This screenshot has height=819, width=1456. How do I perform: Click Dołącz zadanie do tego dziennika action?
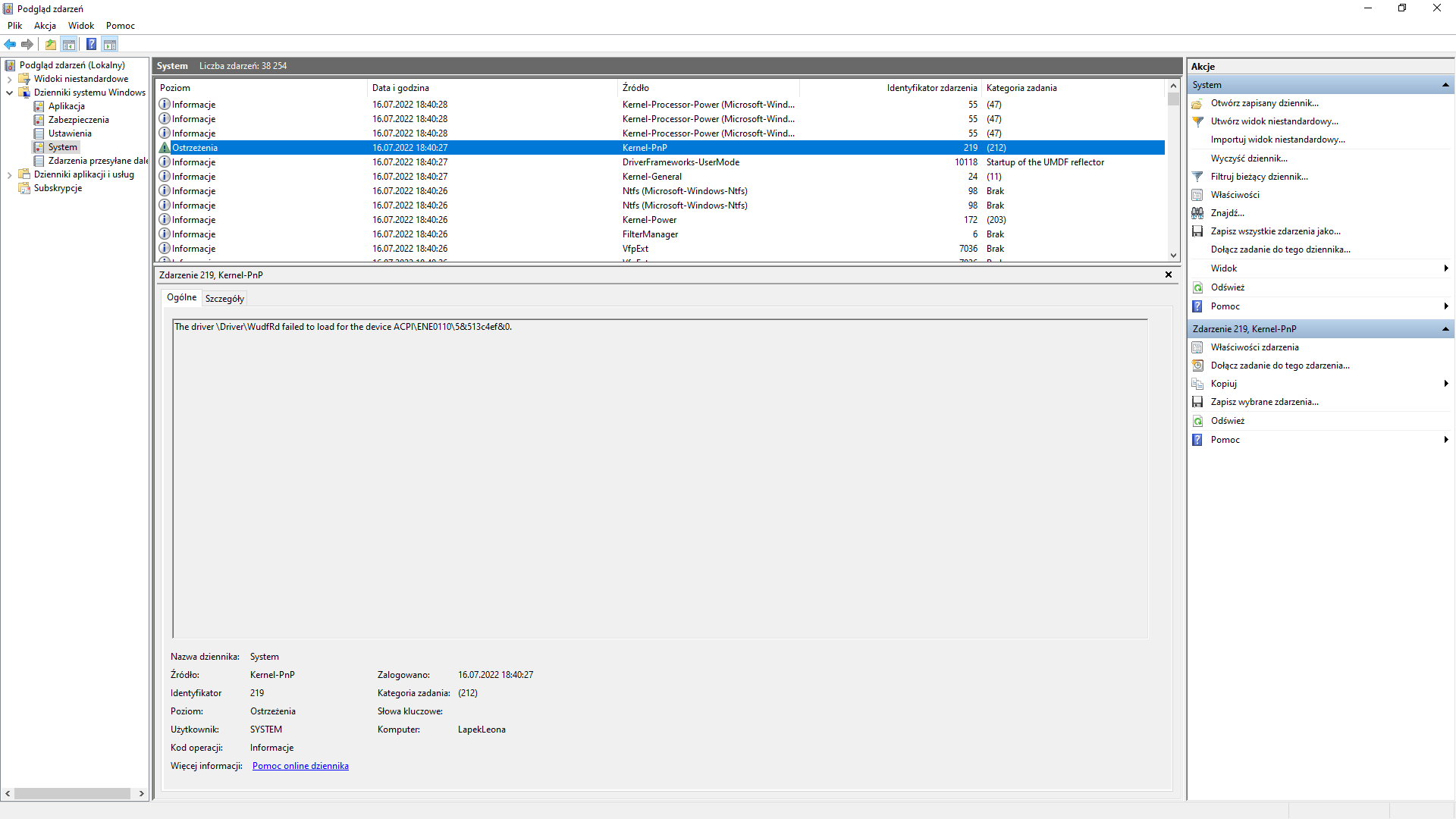[x=1280, y=249]
